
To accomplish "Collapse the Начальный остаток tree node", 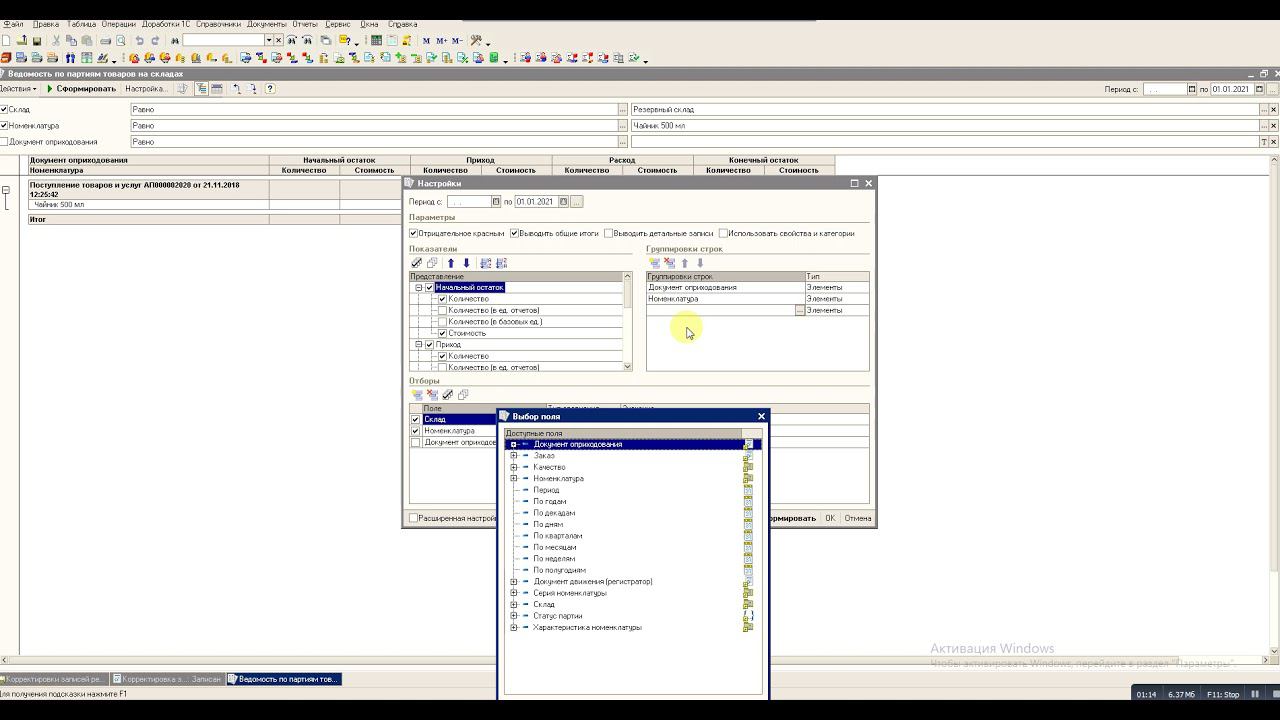I will pyautogui.click(x=419, y=288).
